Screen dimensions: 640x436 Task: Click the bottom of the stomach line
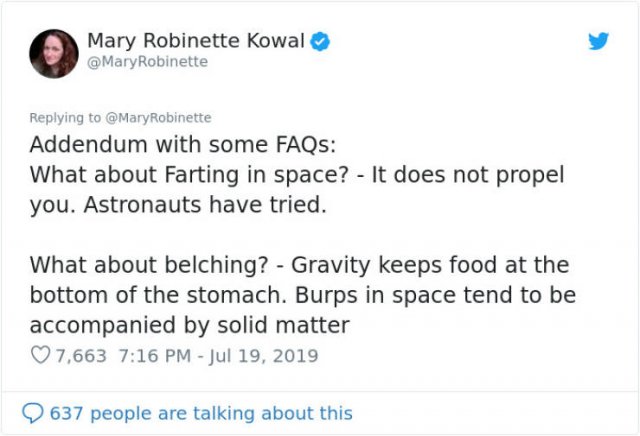(x=302, y=295)
